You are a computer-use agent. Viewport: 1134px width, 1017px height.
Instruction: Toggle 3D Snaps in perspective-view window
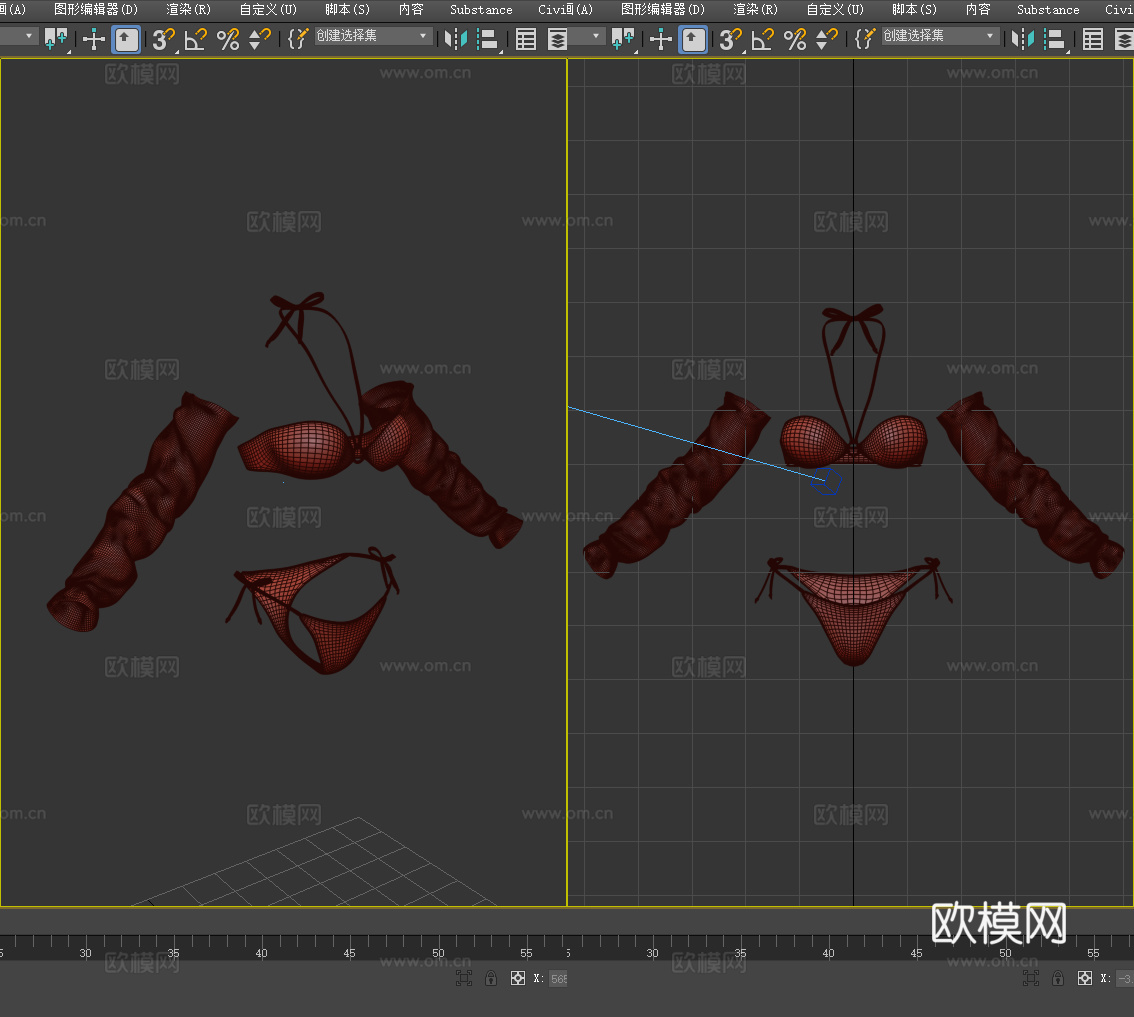point(163,39)
